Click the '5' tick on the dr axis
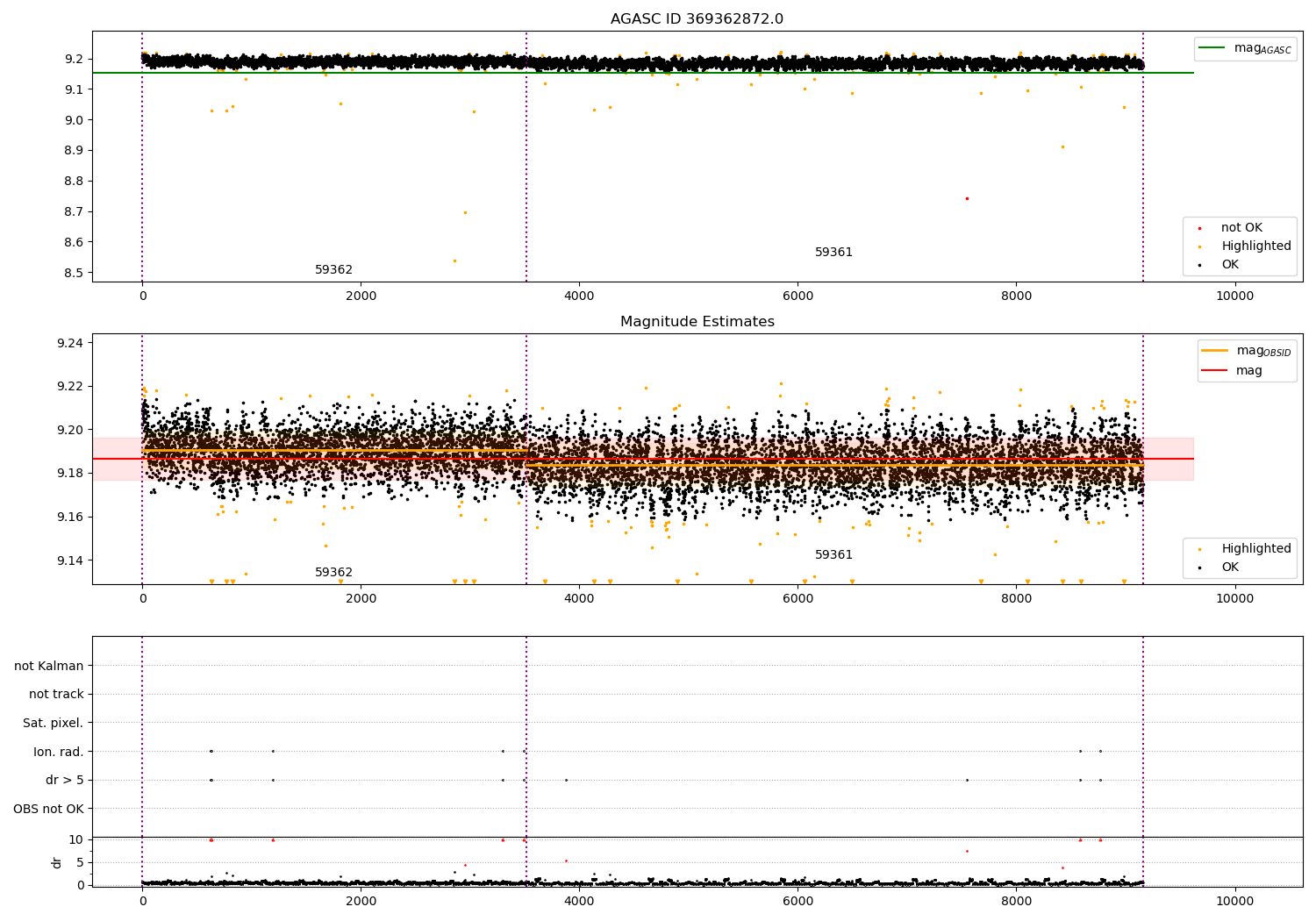 80,862
